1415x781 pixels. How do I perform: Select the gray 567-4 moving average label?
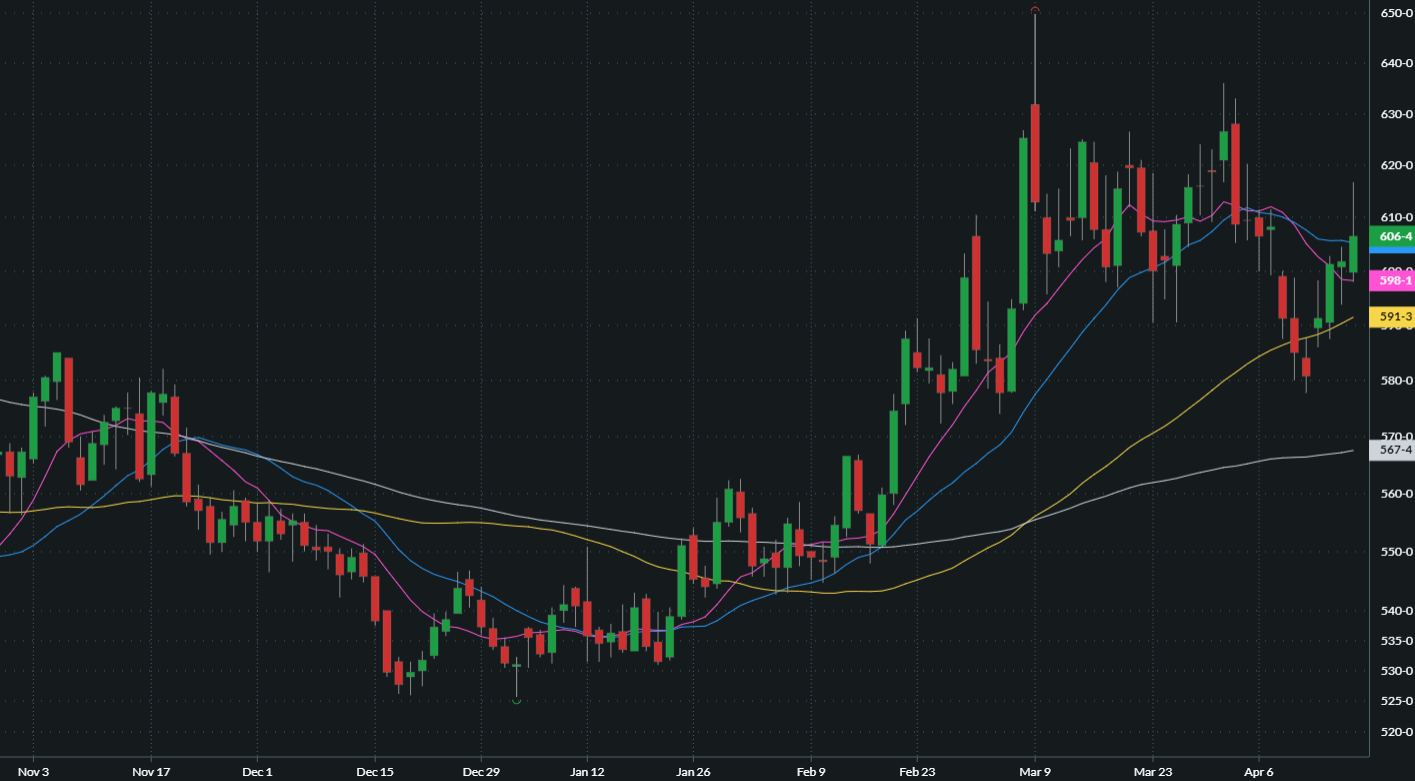[x=1395, y=450]
